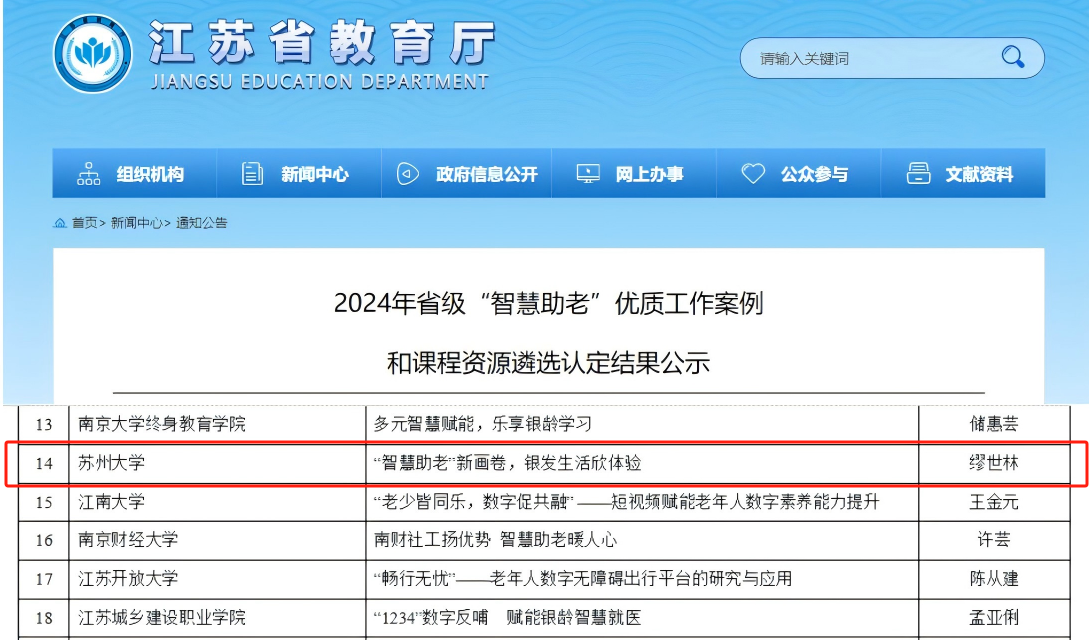Click the 新闻中心 document icon
The height and width of the screenshot is (640, 1089).
(252, 174)
